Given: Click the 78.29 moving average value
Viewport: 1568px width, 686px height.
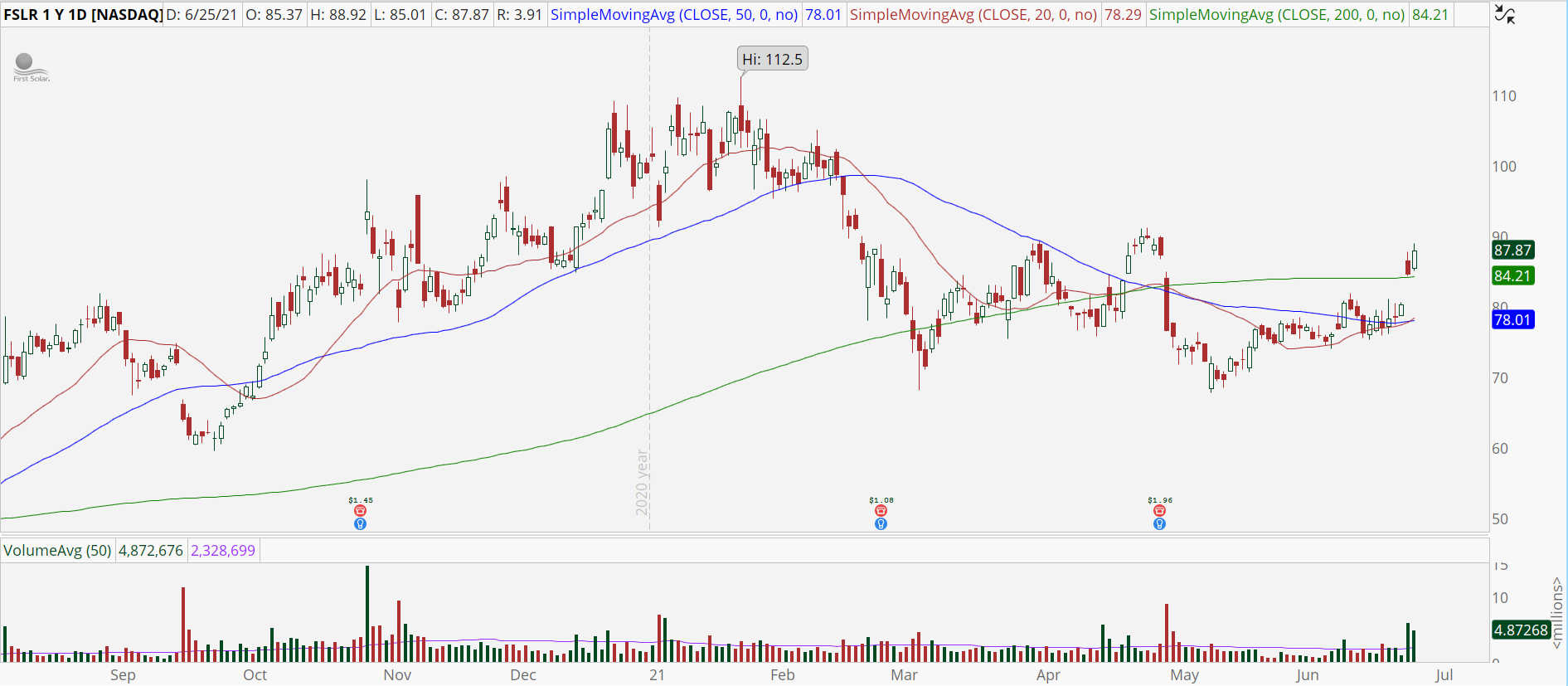Looking at the screenshot, I should [x=1123, y=15].
